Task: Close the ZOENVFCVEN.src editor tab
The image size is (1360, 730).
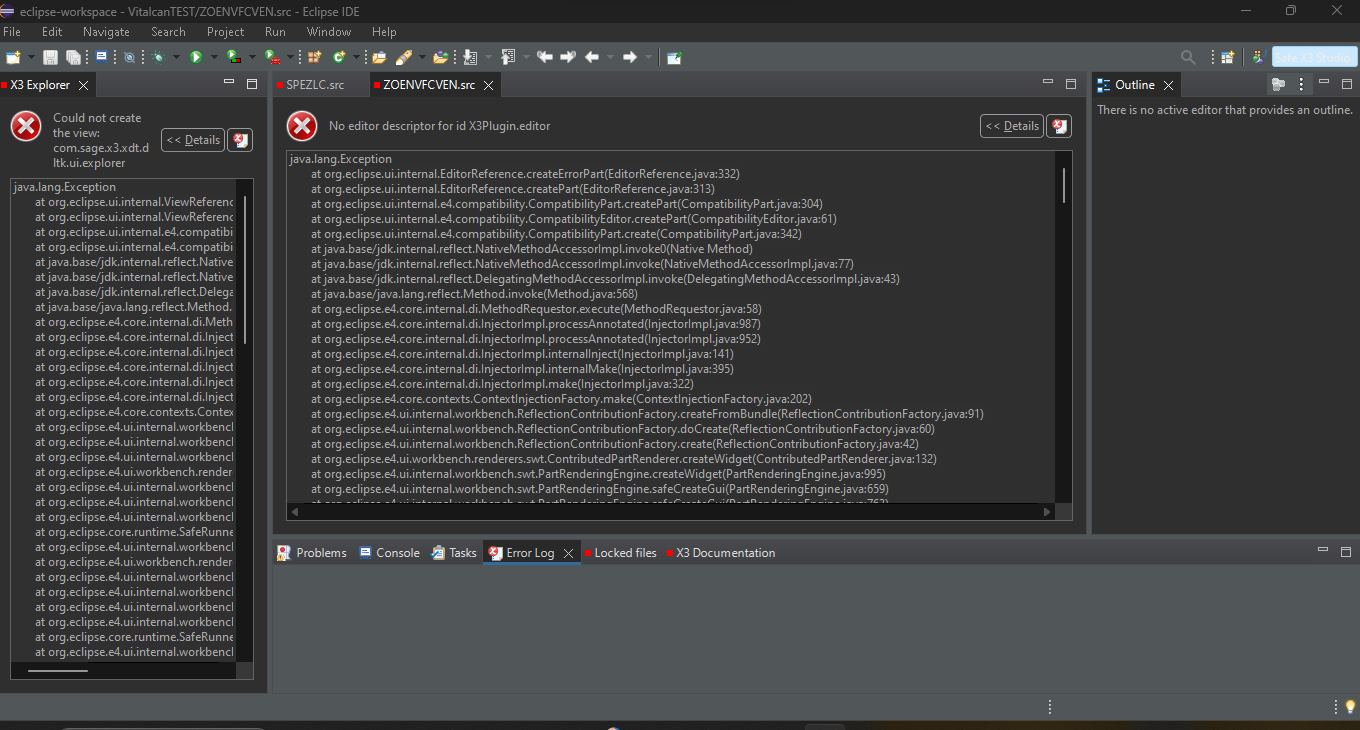Action: click(x=488, y=86)
